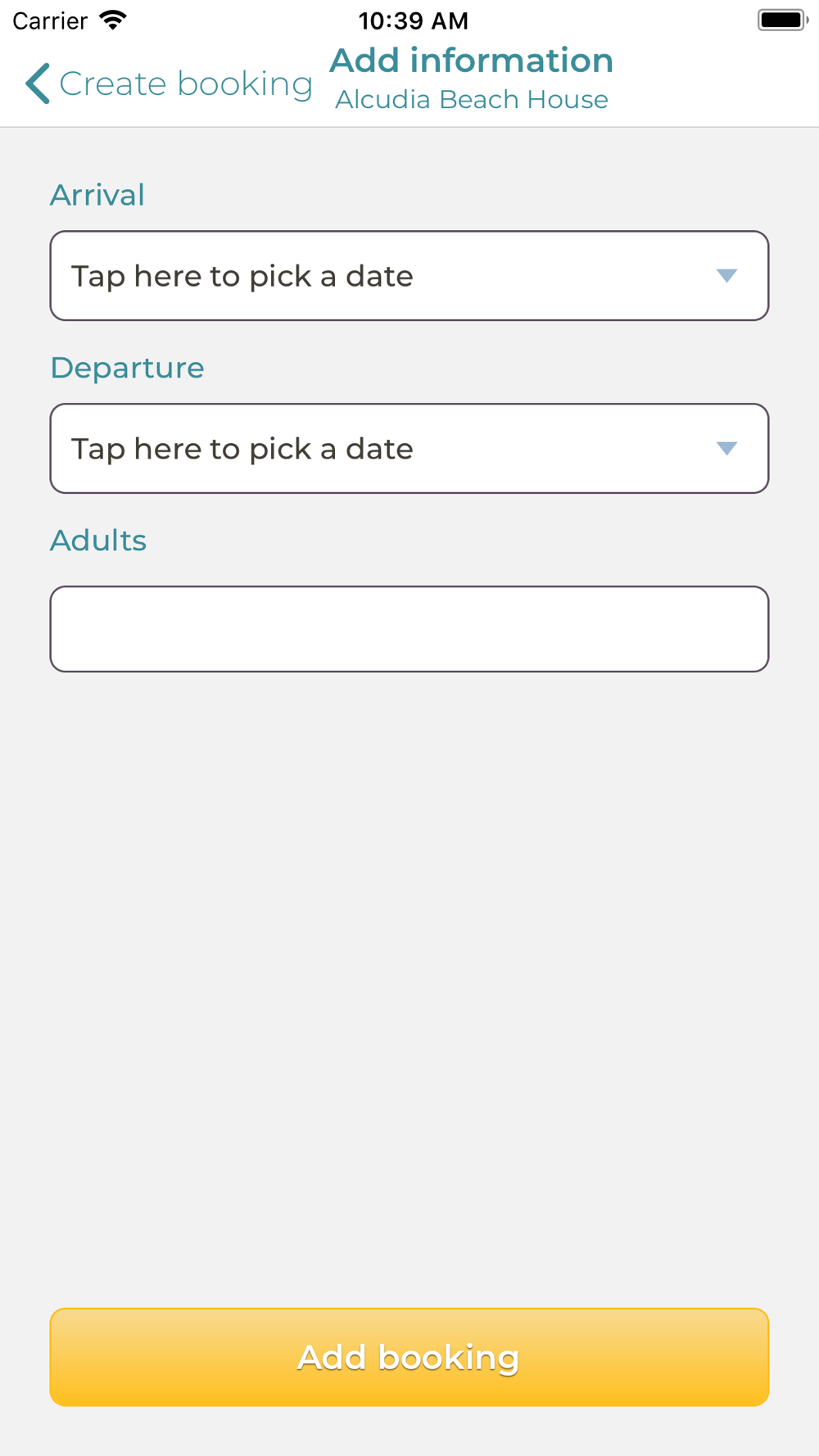Click the empty area below Adults field
The image size is (819, 1456).
409,983
